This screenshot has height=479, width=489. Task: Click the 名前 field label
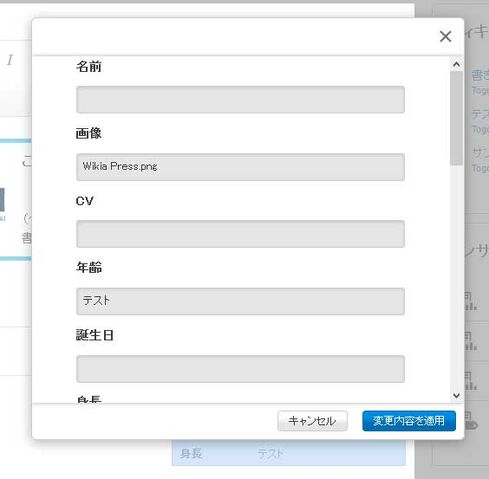pyautogui.click(x=89, y=66)
